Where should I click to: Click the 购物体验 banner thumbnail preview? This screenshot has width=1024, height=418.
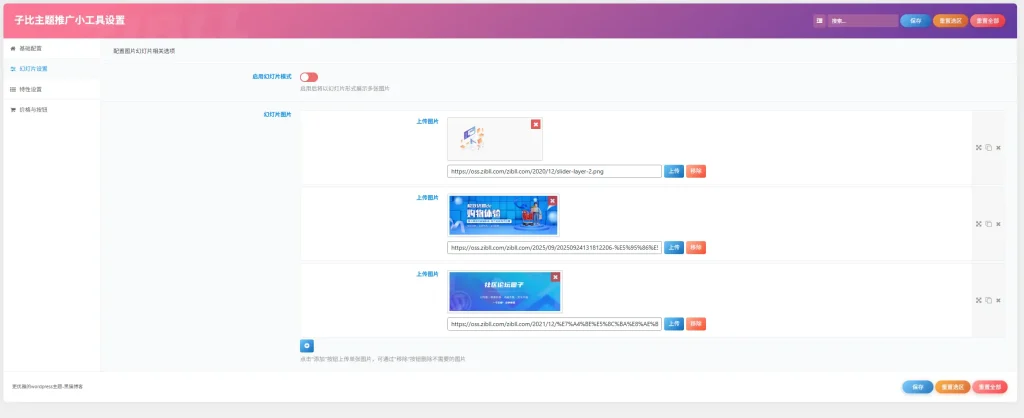503,215
